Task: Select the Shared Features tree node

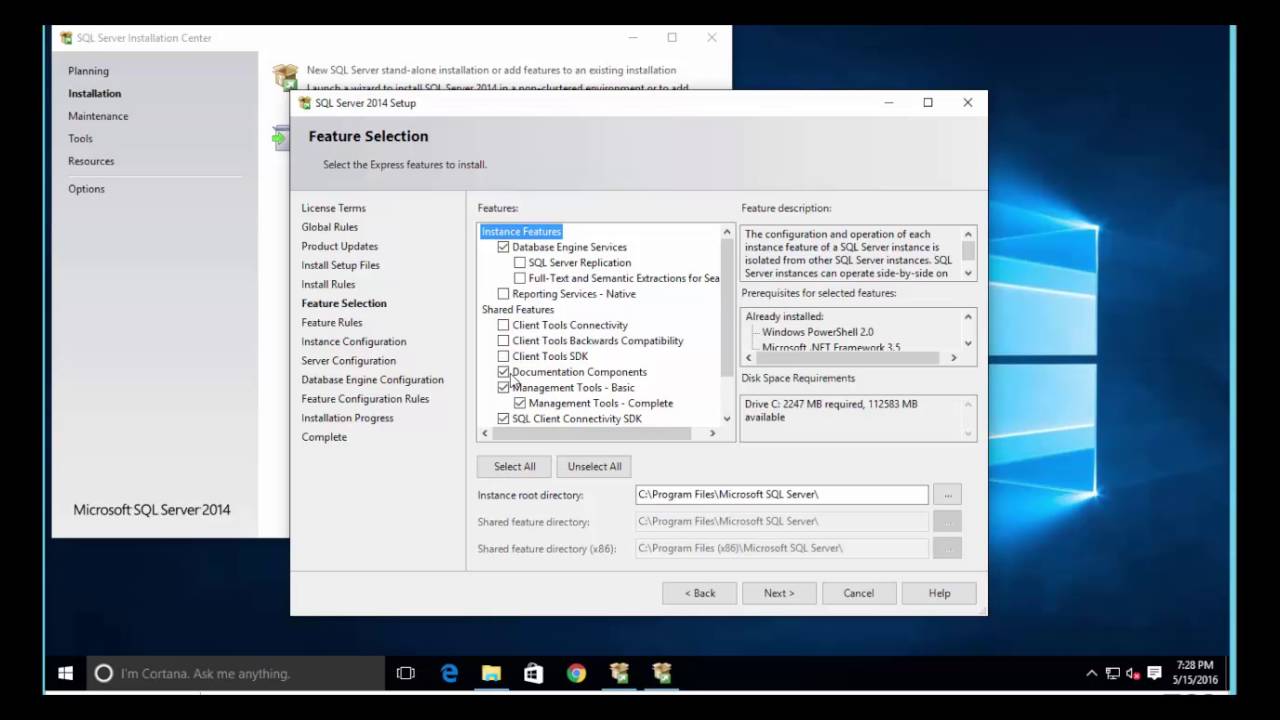Action: point(517,310)
